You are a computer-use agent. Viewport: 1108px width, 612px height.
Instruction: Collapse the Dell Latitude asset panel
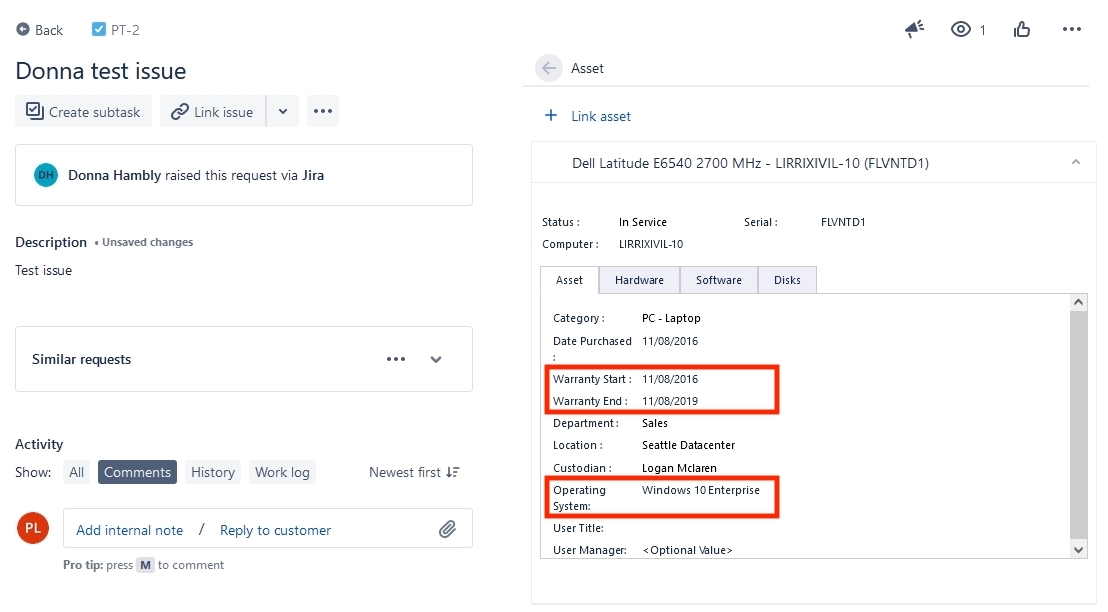coord(1076,161)
